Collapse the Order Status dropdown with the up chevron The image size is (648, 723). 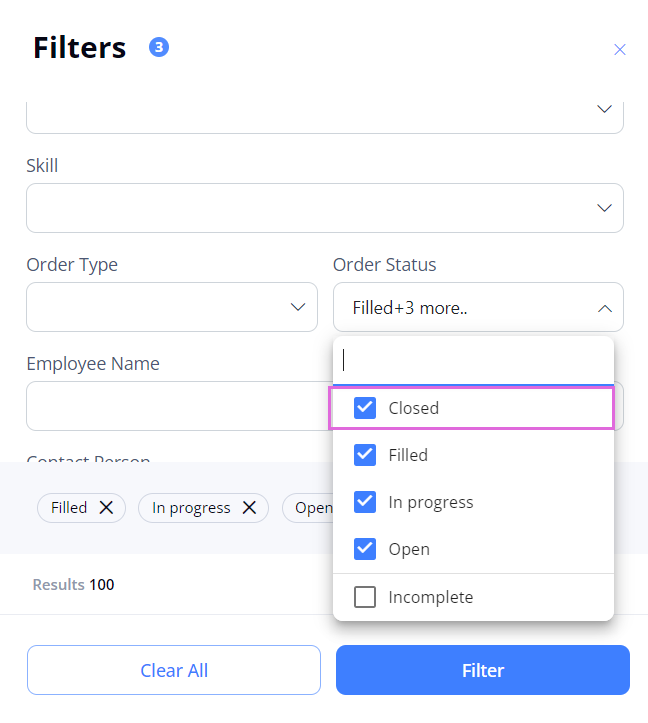[x=605, y=308]
